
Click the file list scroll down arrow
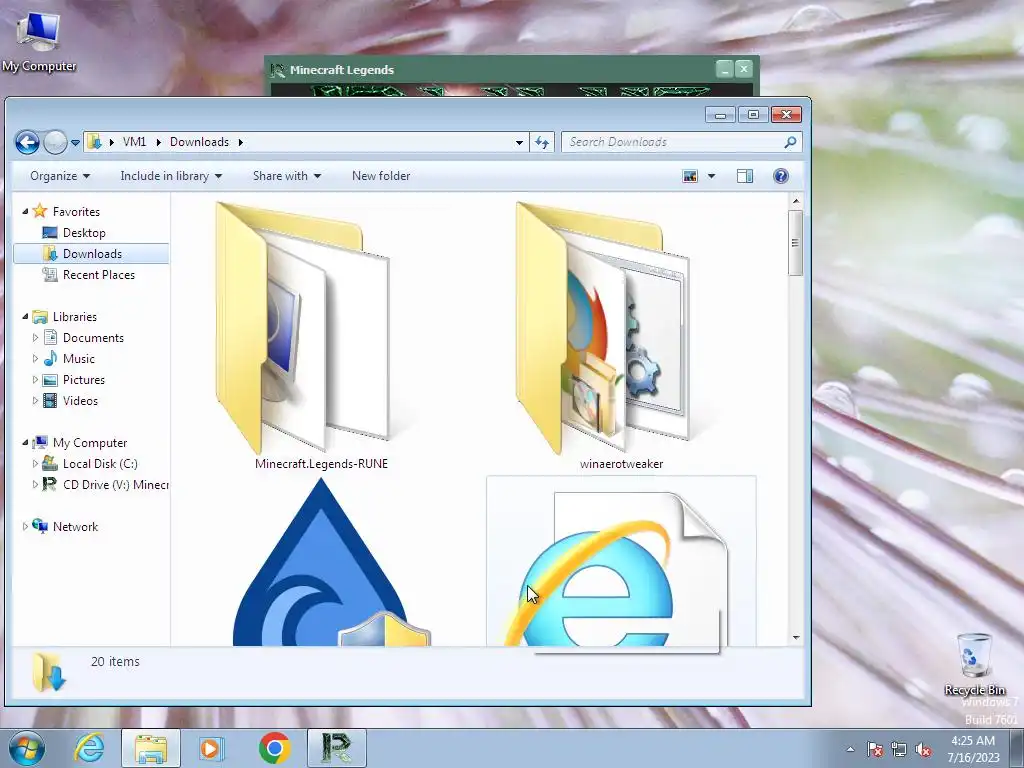[x=795, y=637]
